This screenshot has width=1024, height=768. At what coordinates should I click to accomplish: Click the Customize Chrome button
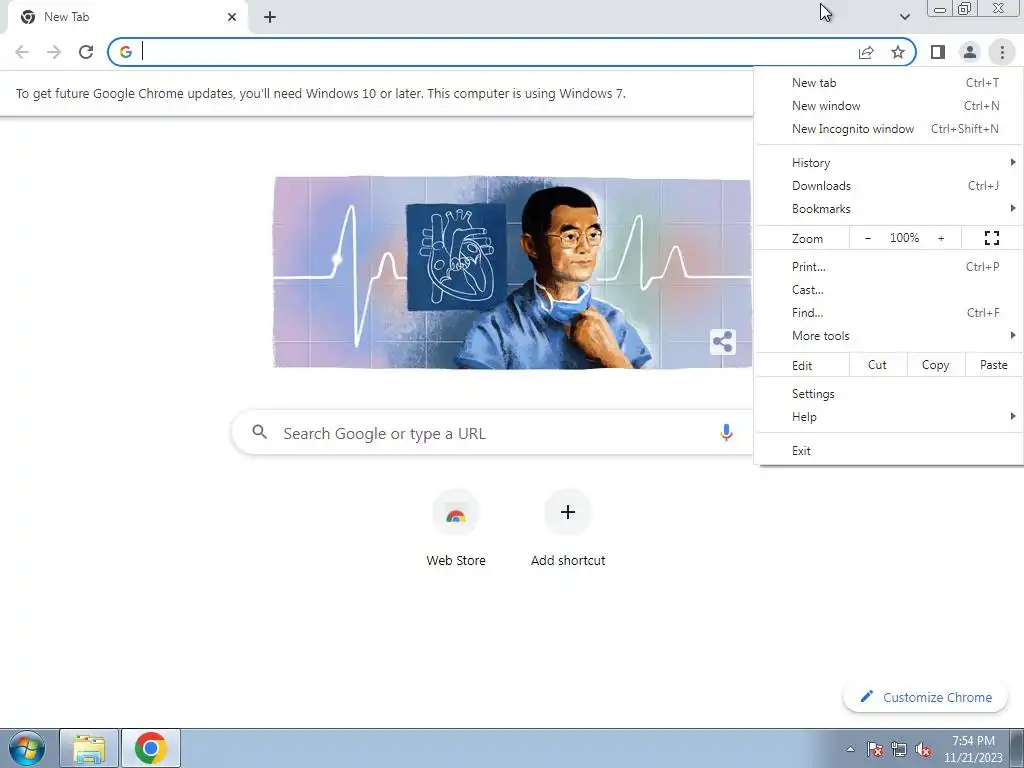[925, 697]
